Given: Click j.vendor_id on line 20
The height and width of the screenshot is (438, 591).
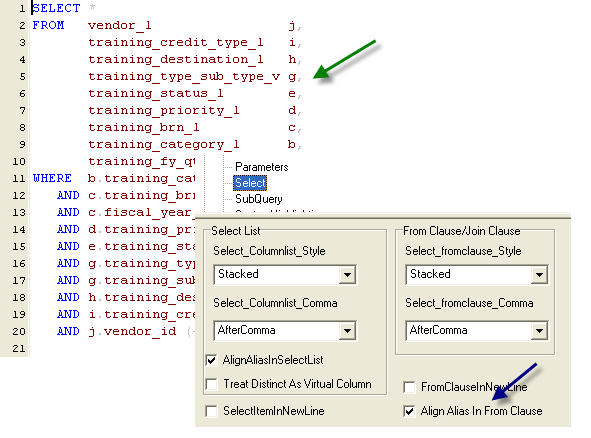Looking at the screenshot, I should (132, 331).
